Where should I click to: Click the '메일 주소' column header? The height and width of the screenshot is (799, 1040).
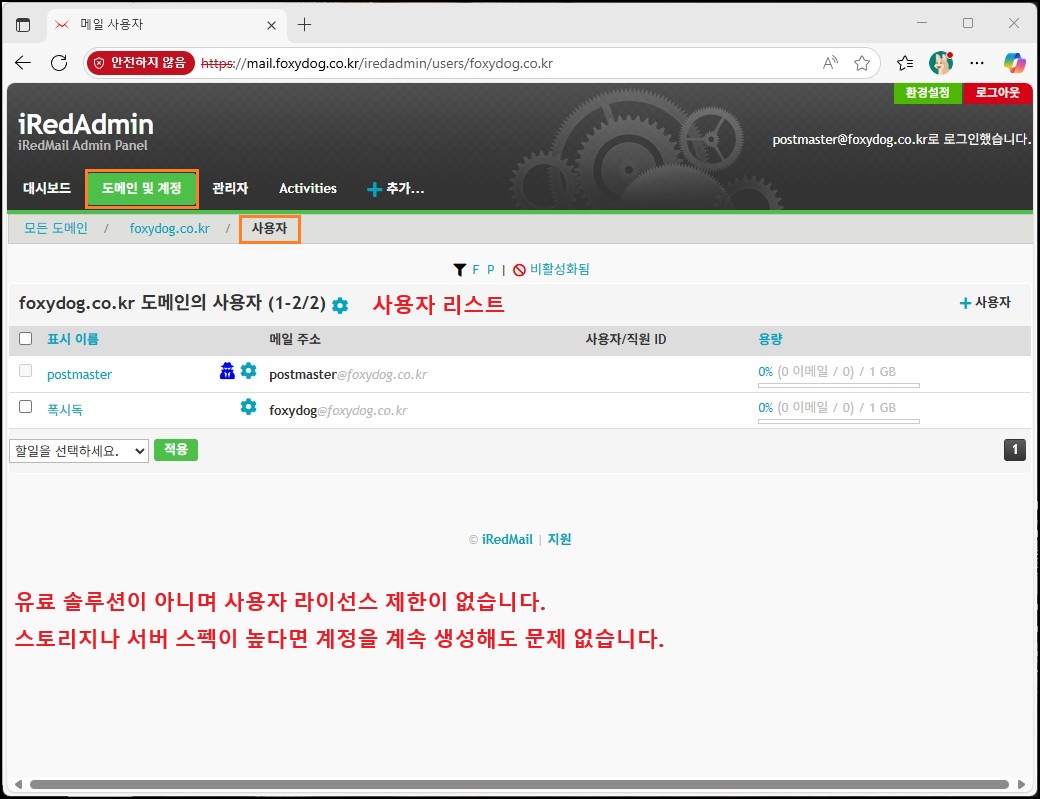294,339
